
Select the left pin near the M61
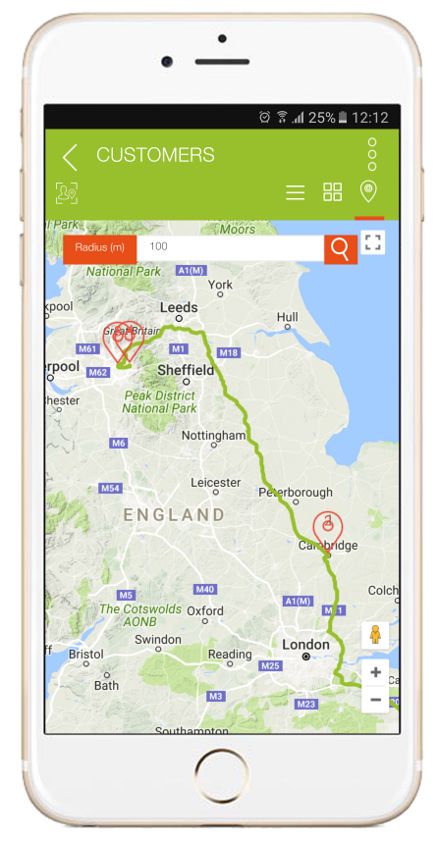[115, 342]
